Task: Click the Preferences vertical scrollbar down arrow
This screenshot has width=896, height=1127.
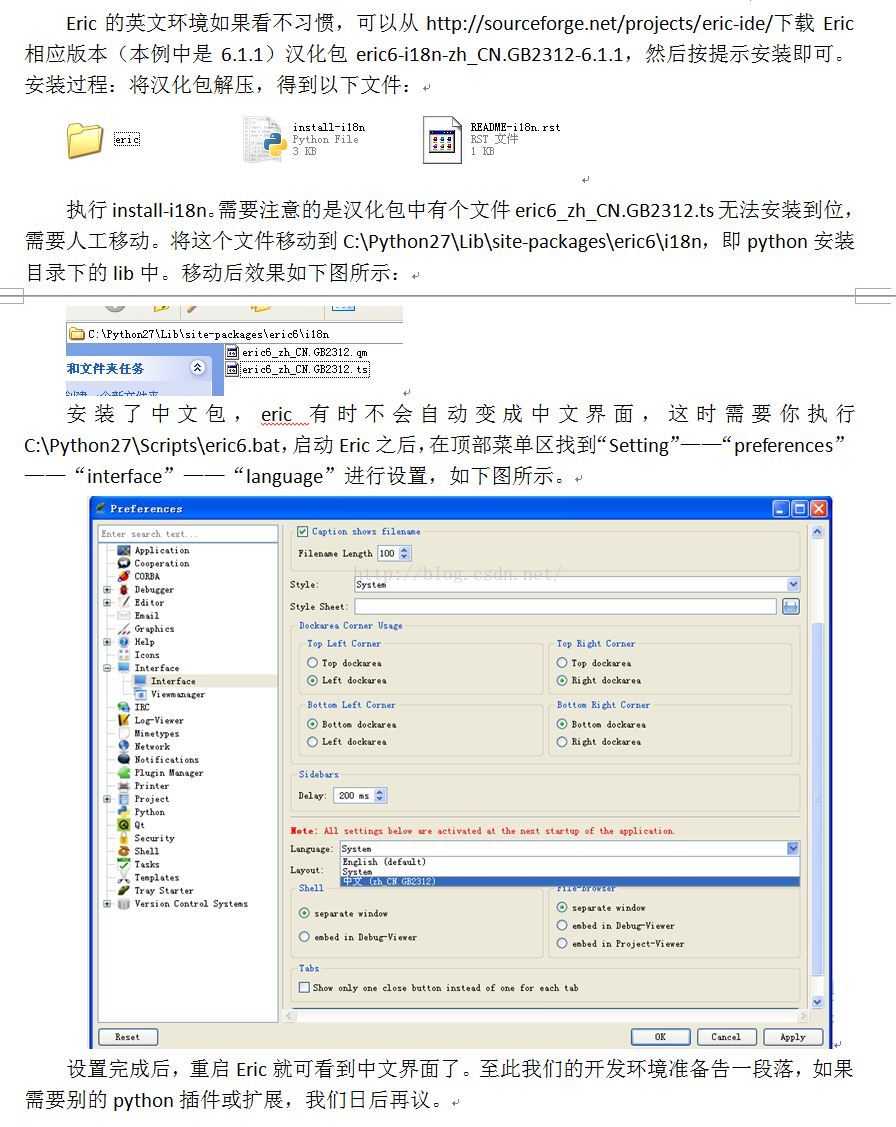Action: 817,1001
